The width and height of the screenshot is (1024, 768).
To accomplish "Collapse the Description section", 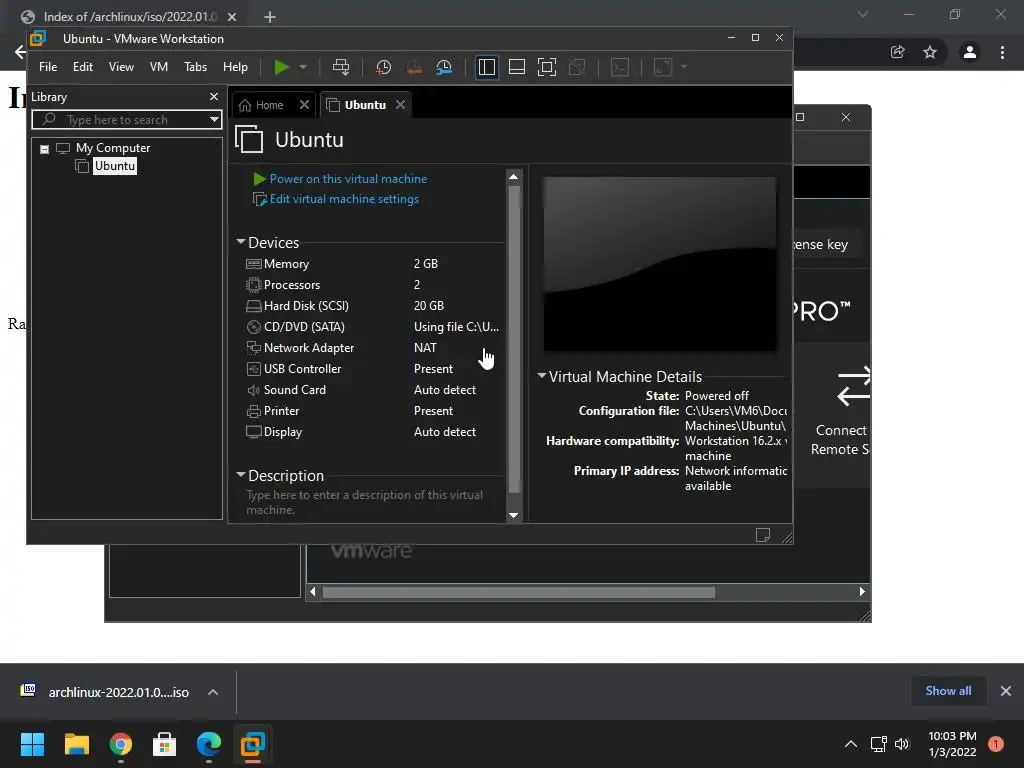I will [241, 475].
